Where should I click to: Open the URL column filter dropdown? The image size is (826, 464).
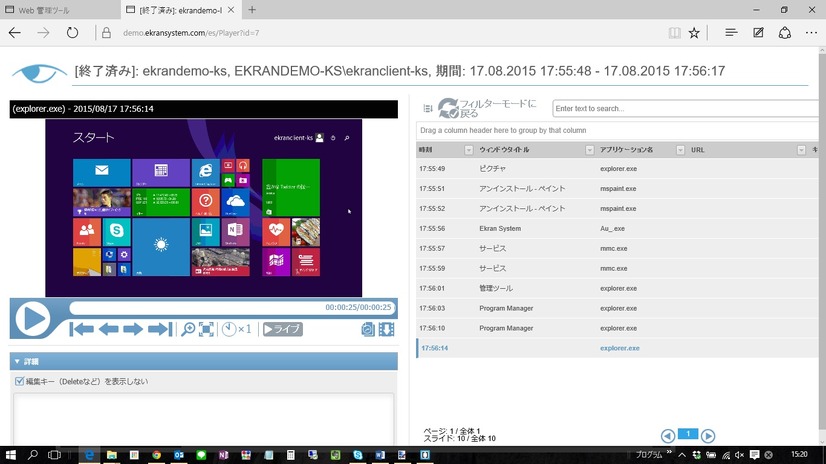pos(801,150)
